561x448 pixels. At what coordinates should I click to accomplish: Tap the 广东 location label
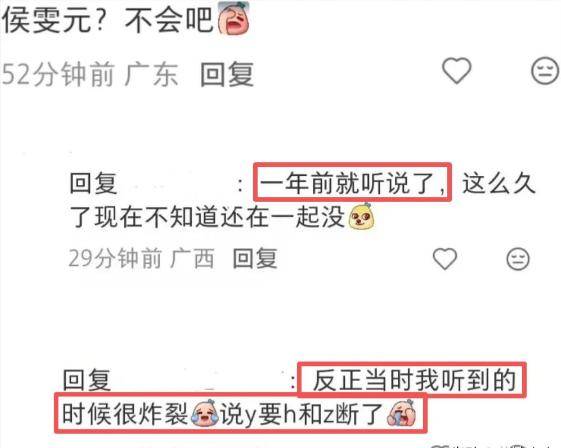click(151, 74)
